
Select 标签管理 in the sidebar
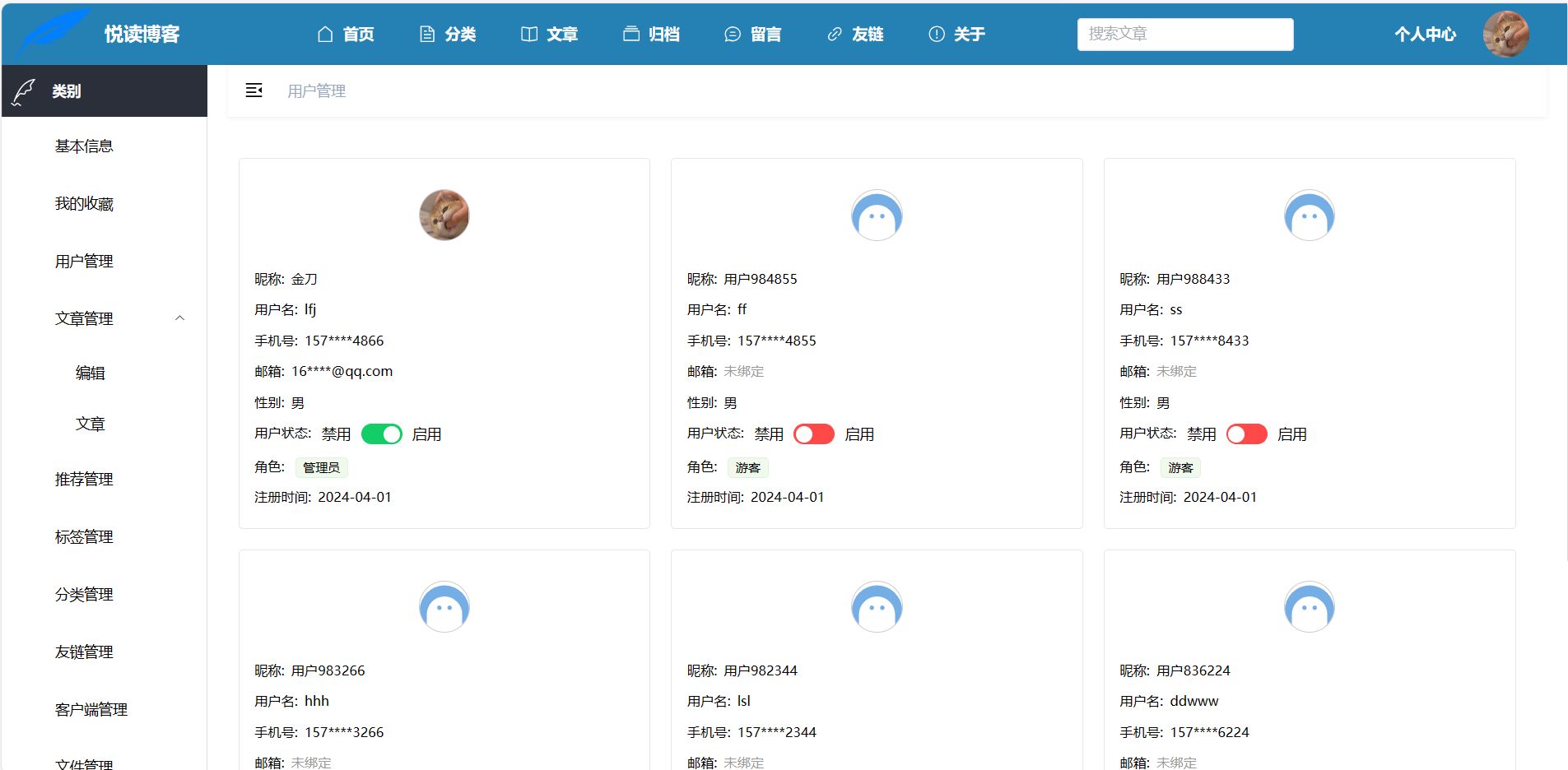pos(84,536)
